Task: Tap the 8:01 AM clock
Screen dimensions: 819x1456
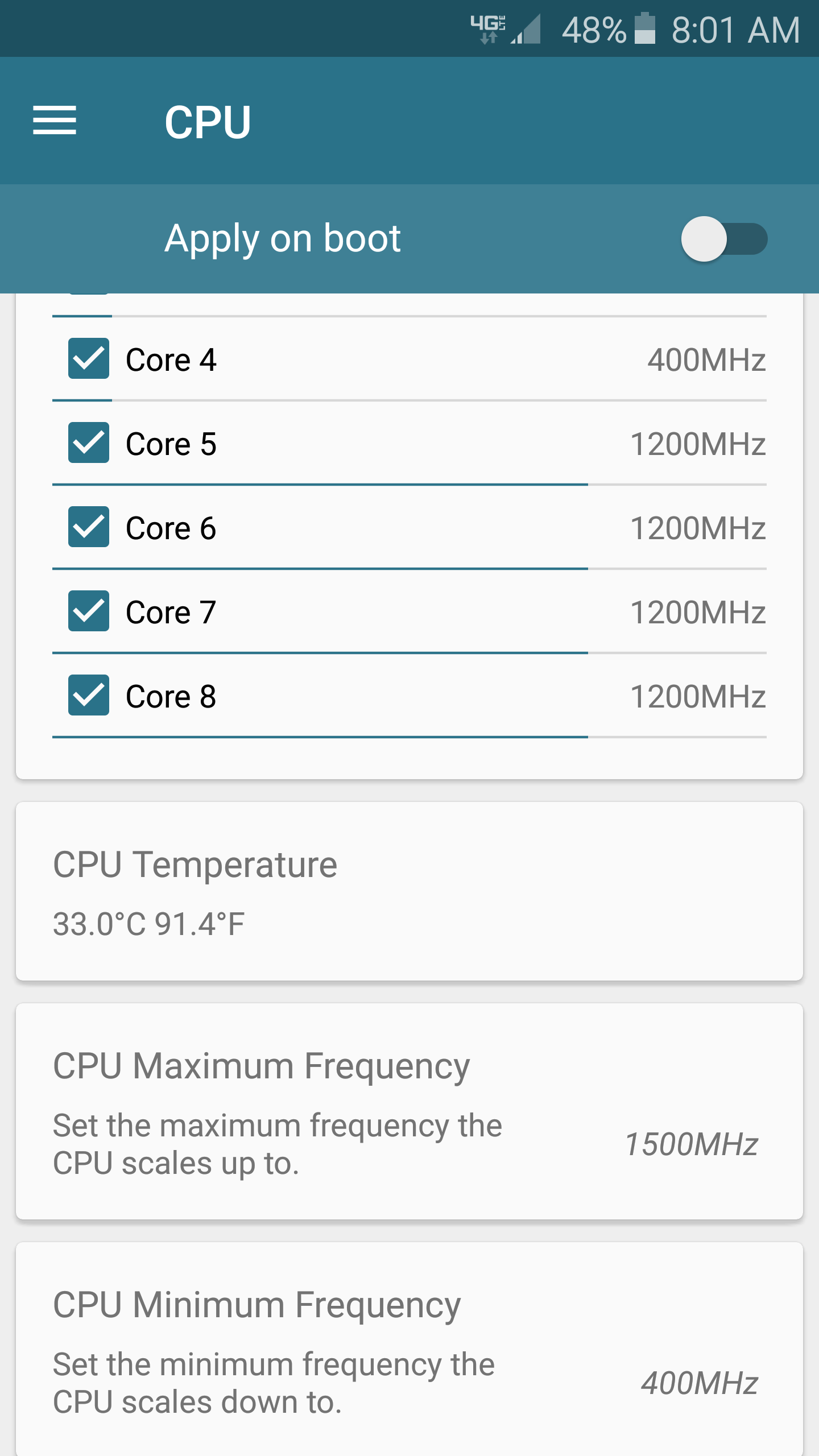Action: click(x=735, y=30)
